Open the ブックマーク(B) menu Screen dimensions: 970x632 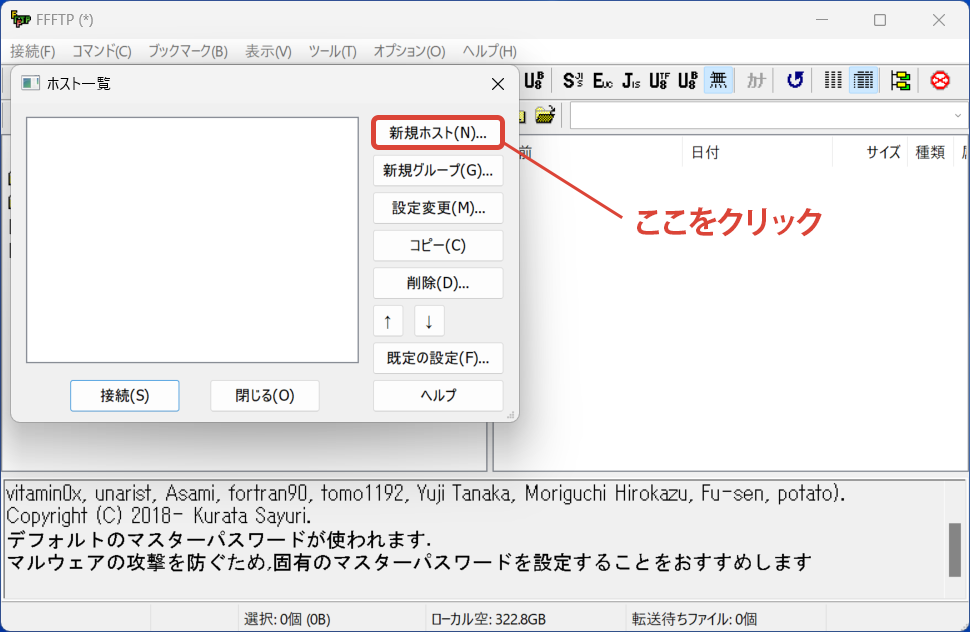188,51
